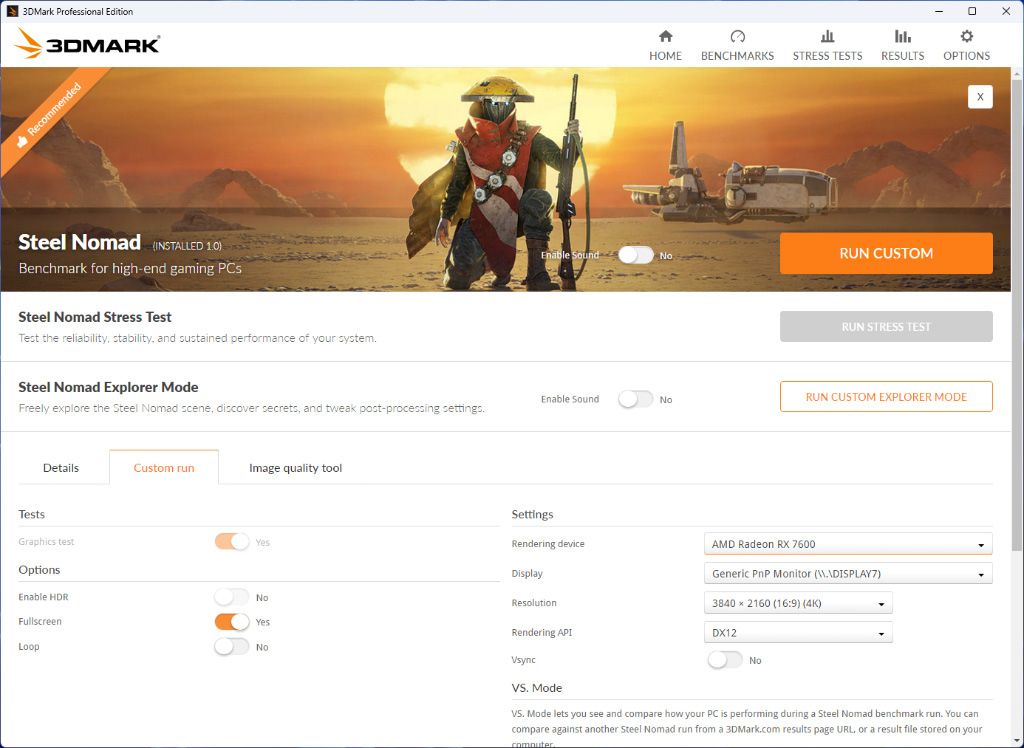Toggle the Graphics test switch
Screen dimensions: 1024x748
tap(232, 542)
